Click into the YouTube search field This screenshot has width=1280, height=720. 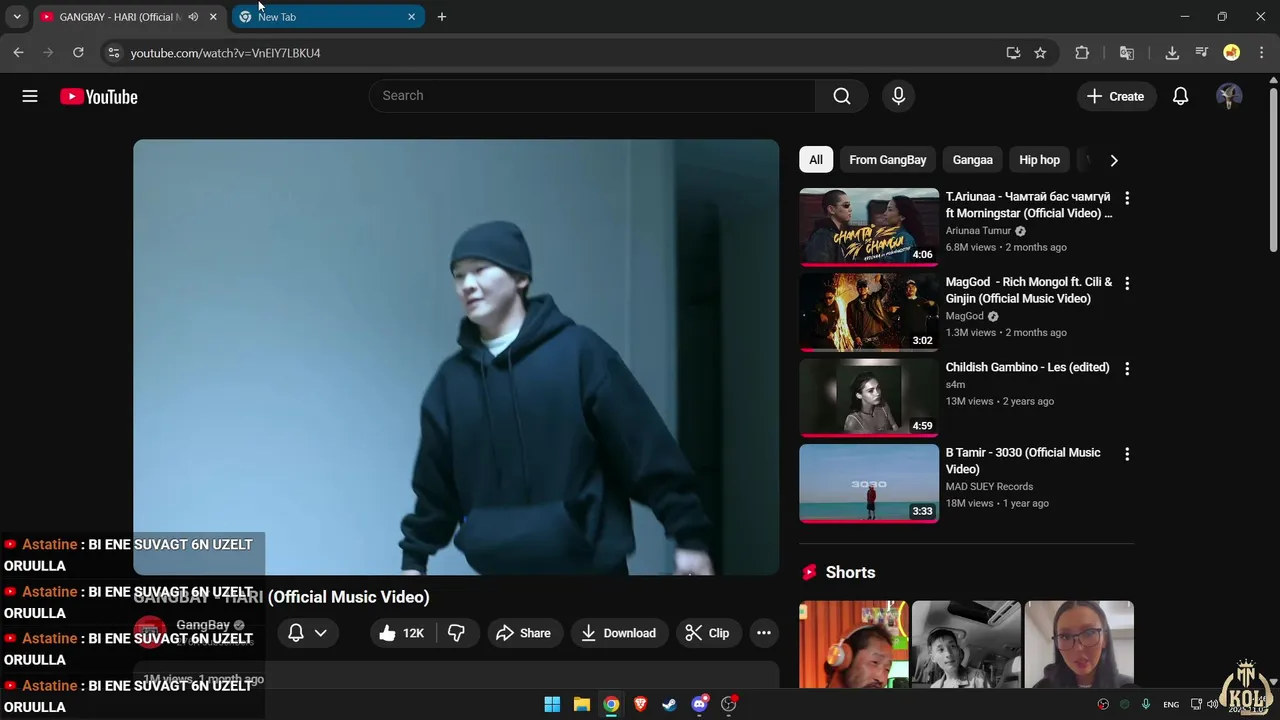pyautogui.click(x=592, y=96)
